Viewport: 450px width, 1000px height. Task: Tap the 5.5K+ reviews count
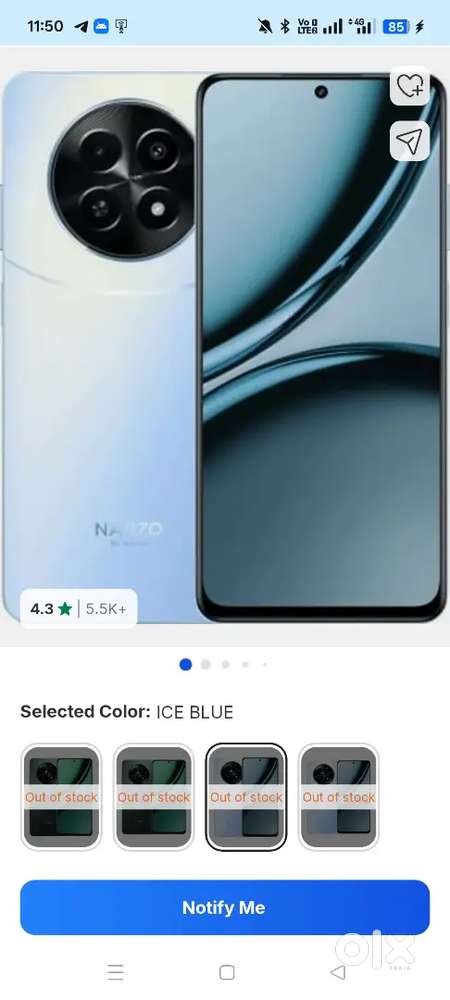point(106,609)
